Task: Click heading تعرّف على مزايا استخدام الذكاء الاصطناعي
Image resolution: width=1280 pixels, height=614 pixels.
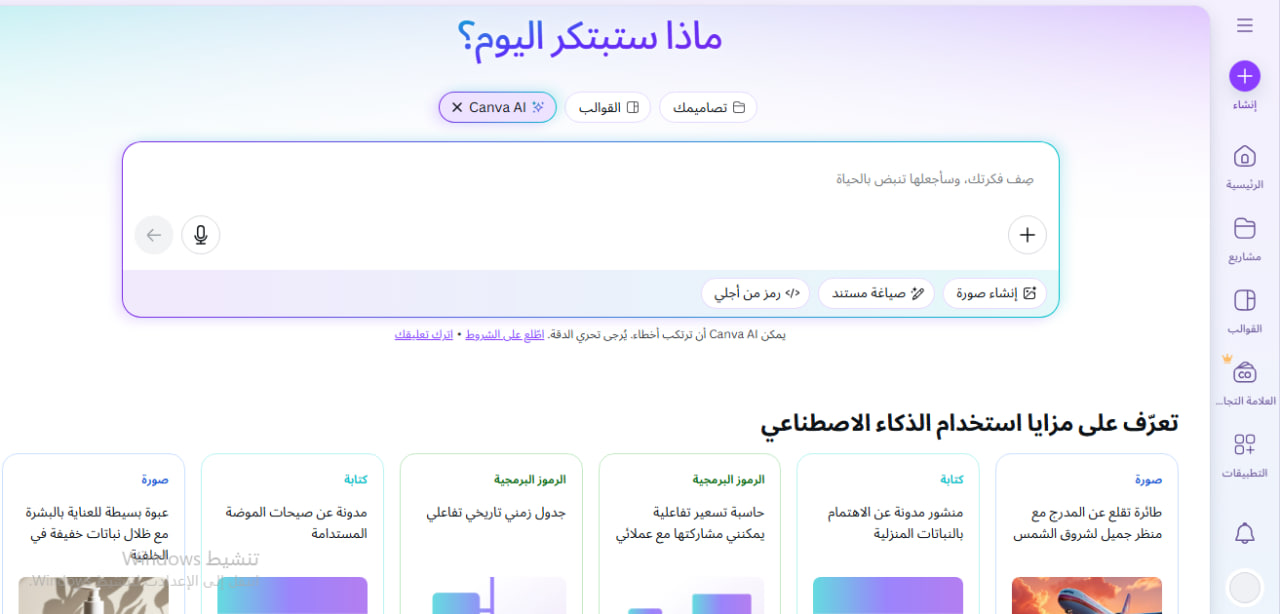Action: 969,423
